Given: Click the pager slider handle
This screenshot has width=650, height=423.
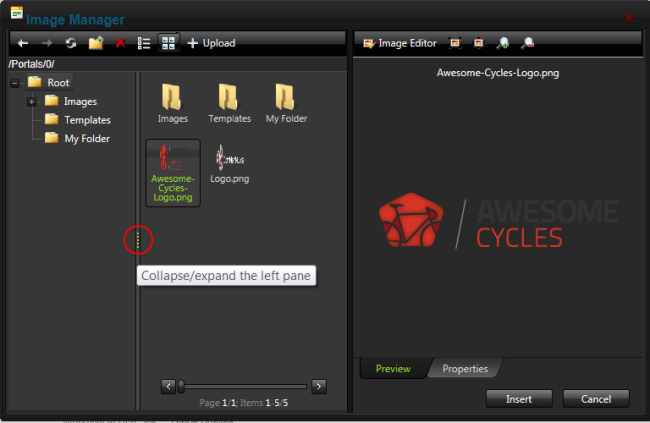Looking at the screenshot, I should (x=181, y=387).
